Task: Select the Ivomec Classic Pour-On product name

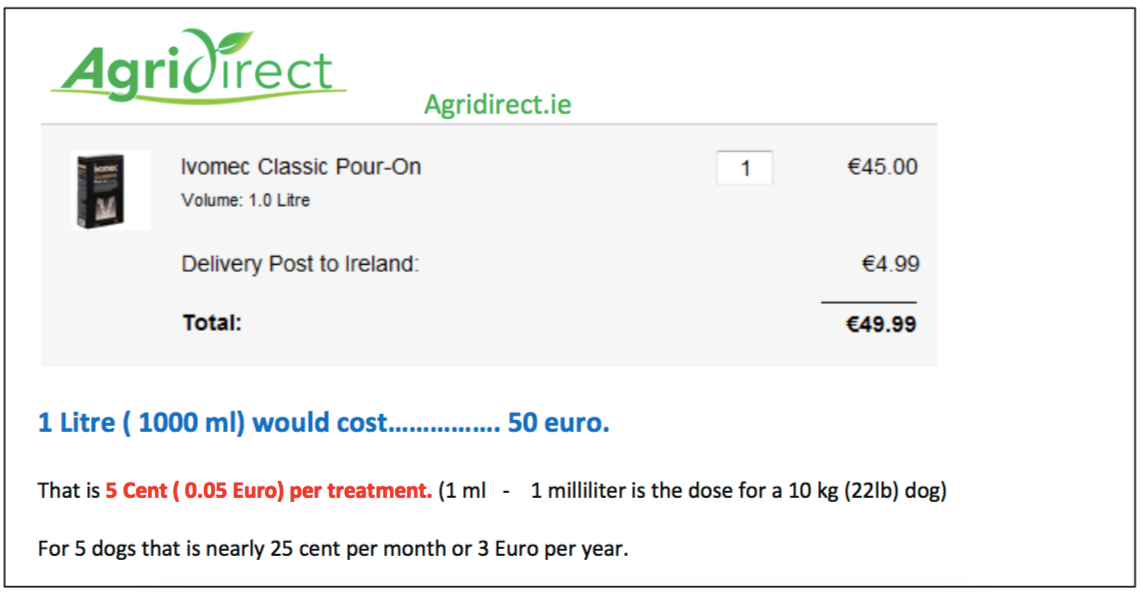Action: click(x=301, y=167)
